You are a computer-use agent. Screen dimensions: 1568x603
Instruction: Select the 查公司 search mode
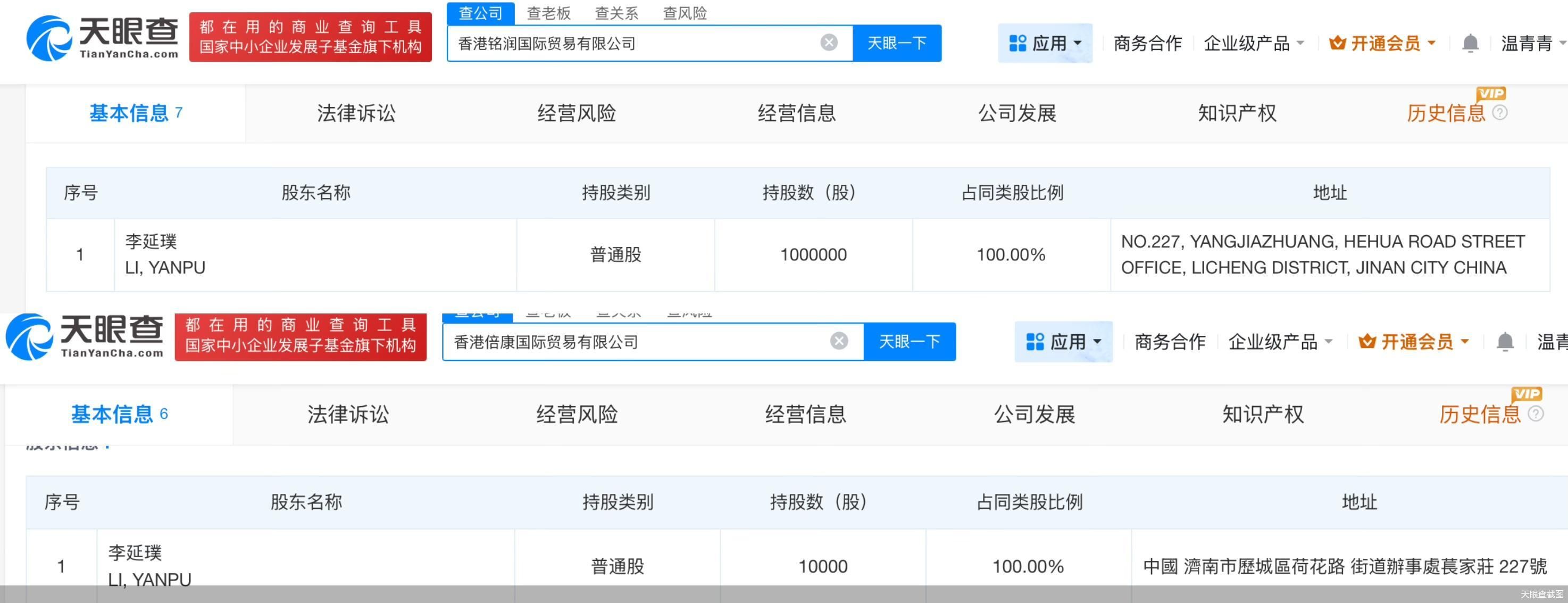coord(480,13)
